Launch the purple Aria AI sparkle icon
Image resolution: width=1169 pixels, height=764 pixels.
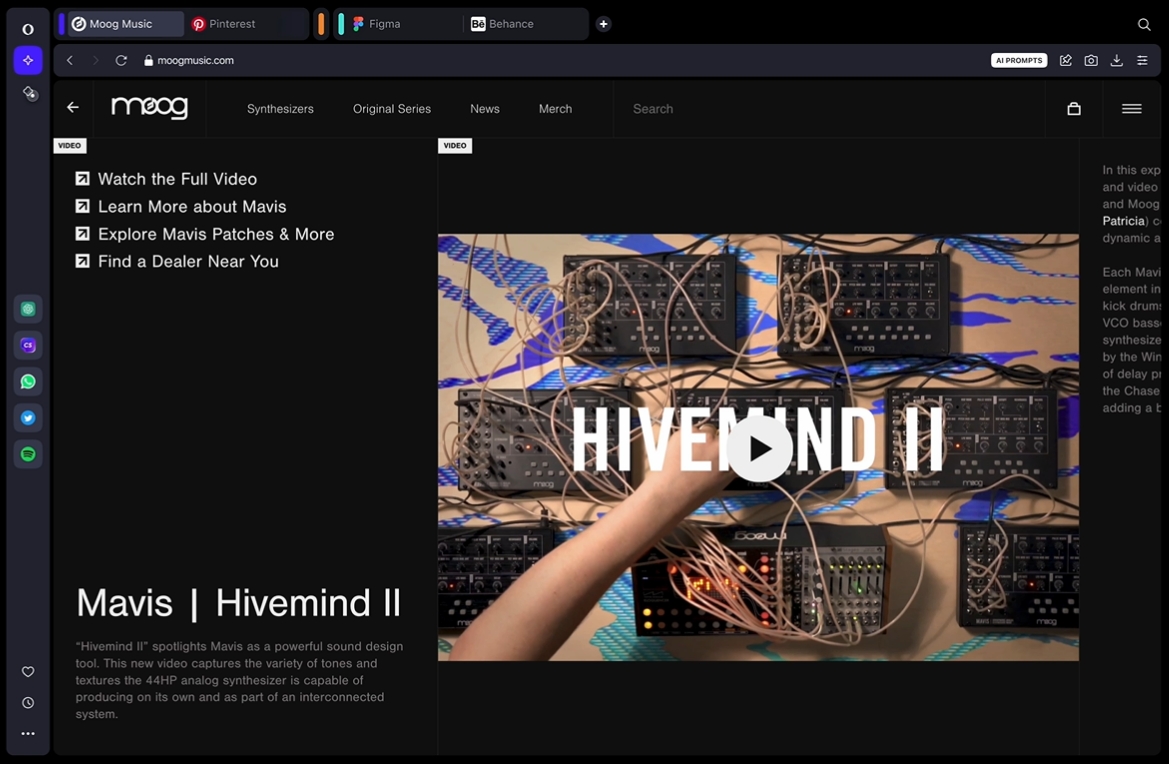point(28,60)
